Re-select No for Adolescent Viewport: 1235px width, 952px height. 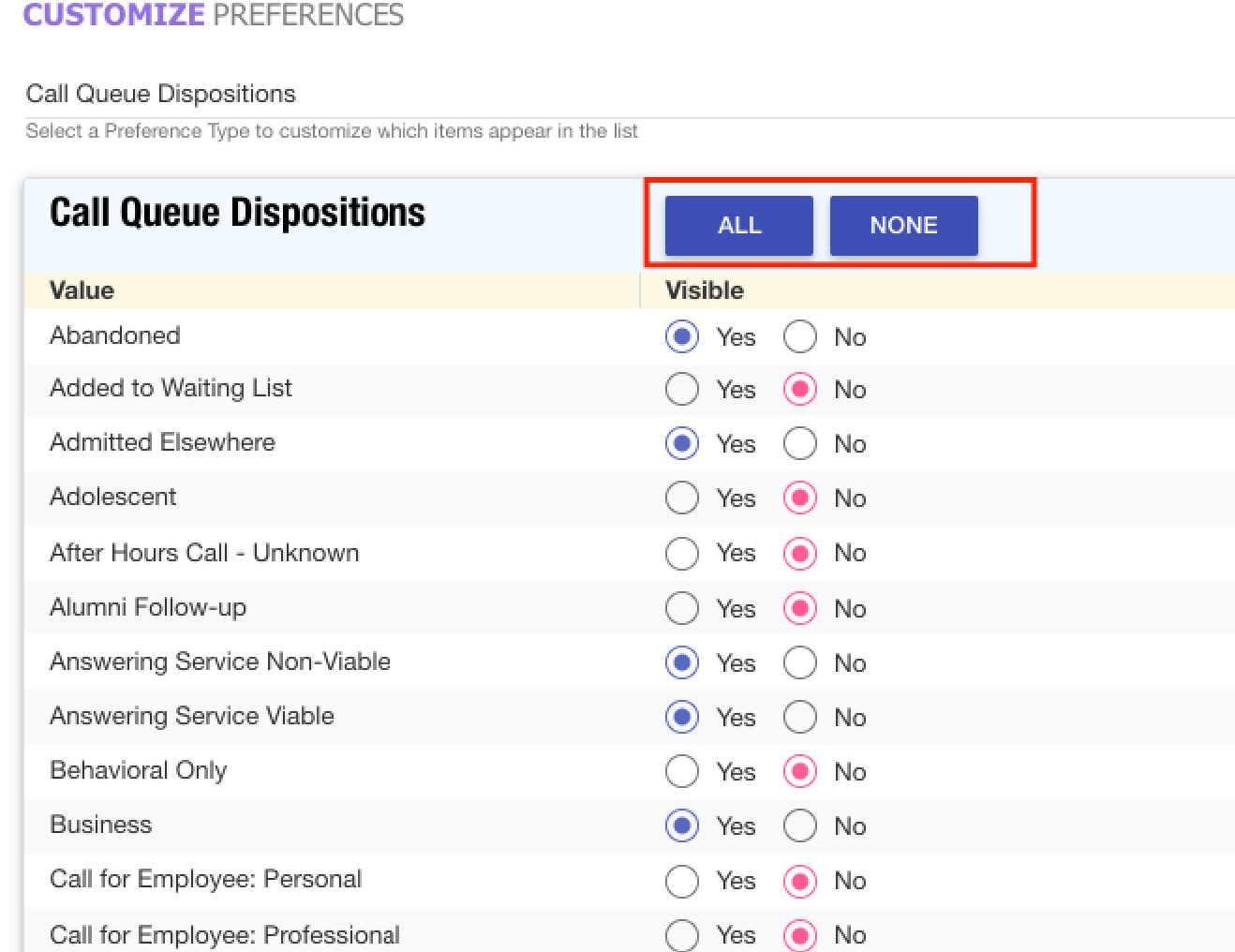coord(799,498)
